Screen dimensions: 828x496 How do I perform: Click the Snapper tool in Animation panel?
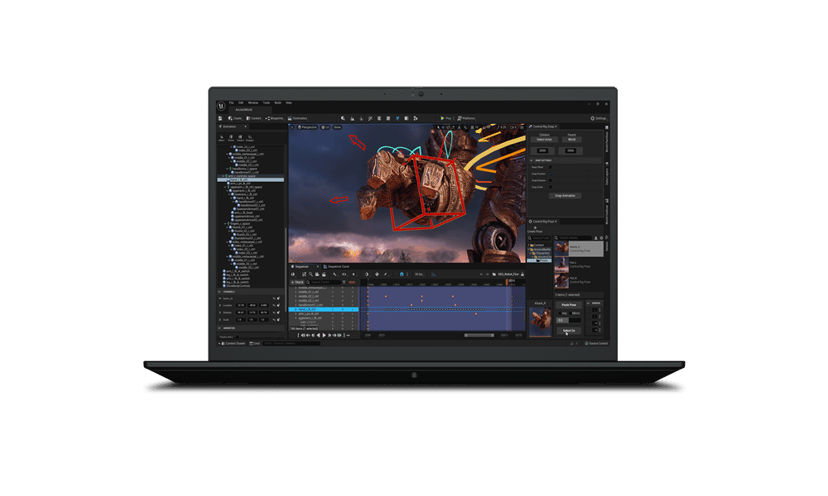(x=250, y=137)
